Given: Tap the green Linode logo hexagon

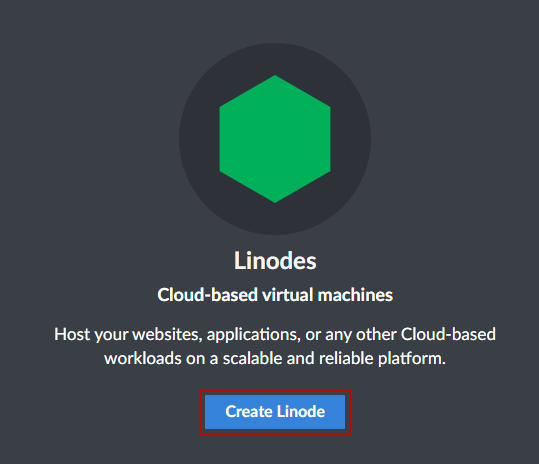Looking at the screenshot, I should pos(275,139).
